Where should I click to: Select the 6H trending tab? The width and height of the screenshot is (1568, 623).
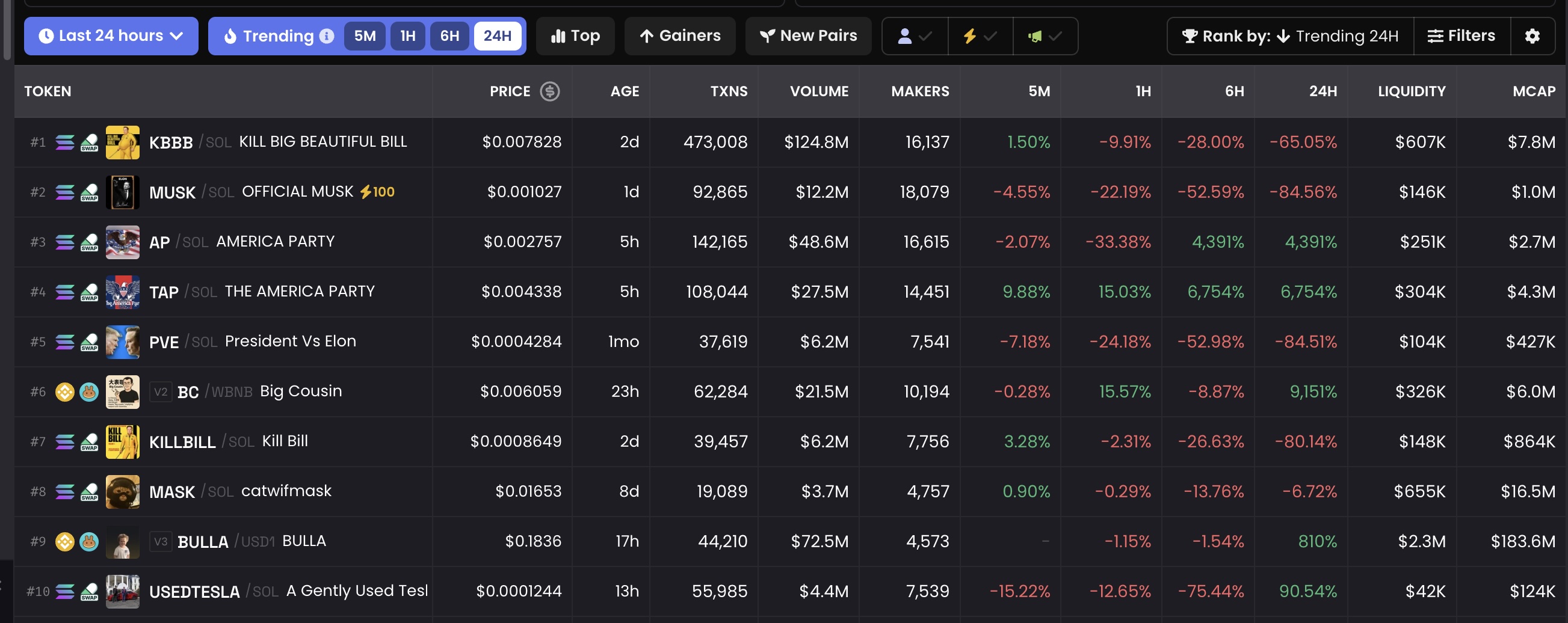(x=449, y=36)
